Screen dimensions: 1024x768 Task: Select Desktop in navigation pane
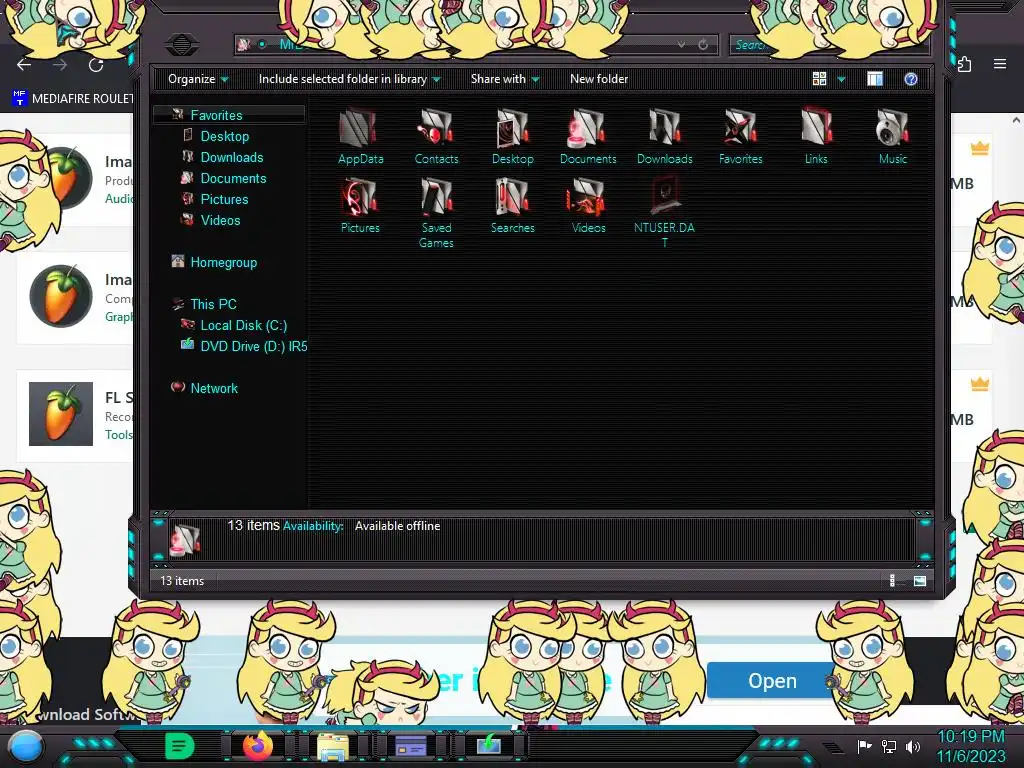(x=224, y=136)
